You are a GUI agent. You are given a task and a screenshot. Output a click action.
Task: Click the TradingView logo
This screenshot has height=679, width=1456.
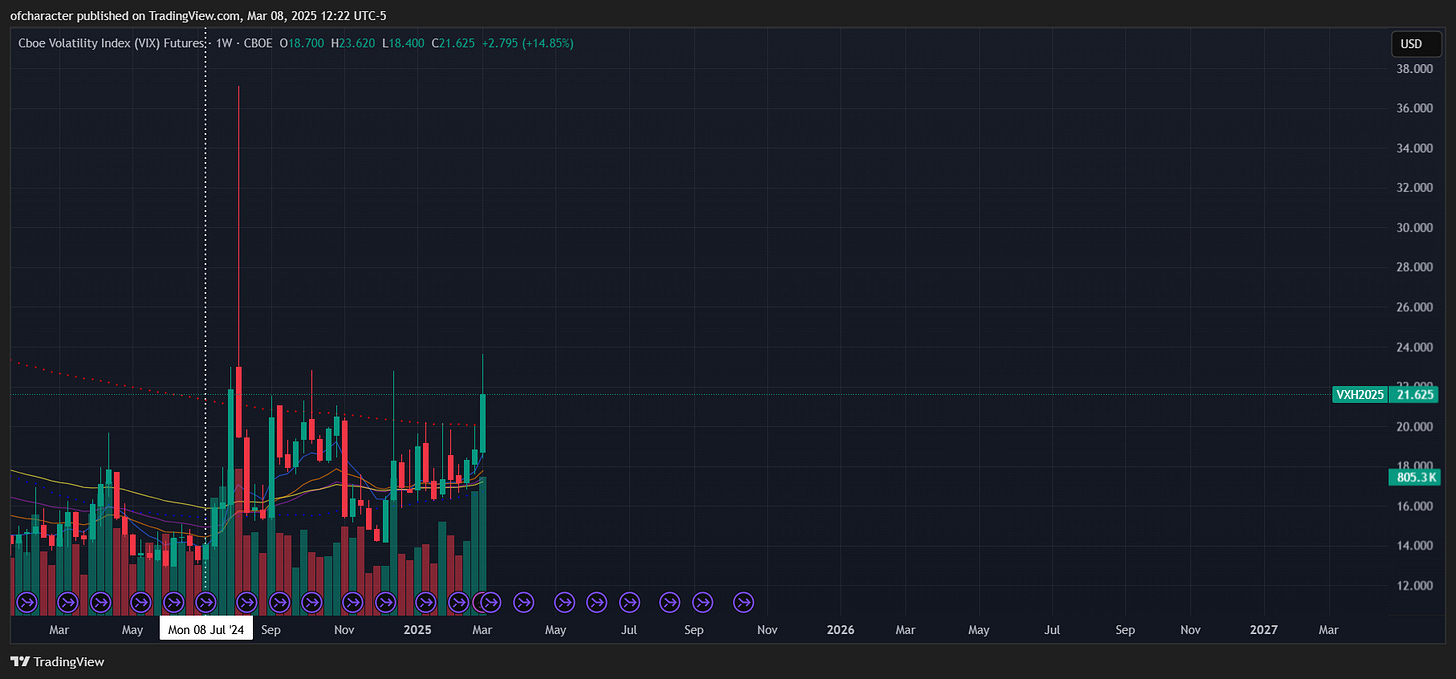(57, 661)
